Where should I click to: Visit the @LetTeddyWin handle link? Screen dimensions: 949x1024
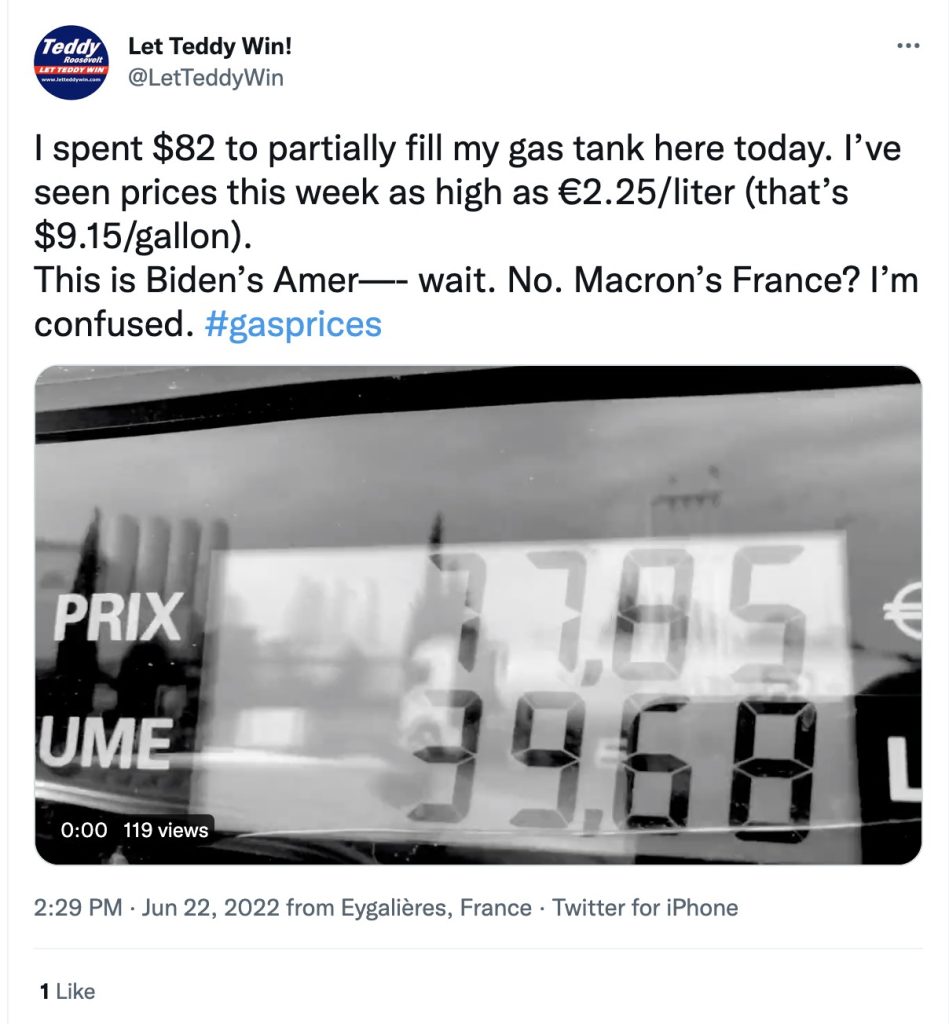coord(206,77)
